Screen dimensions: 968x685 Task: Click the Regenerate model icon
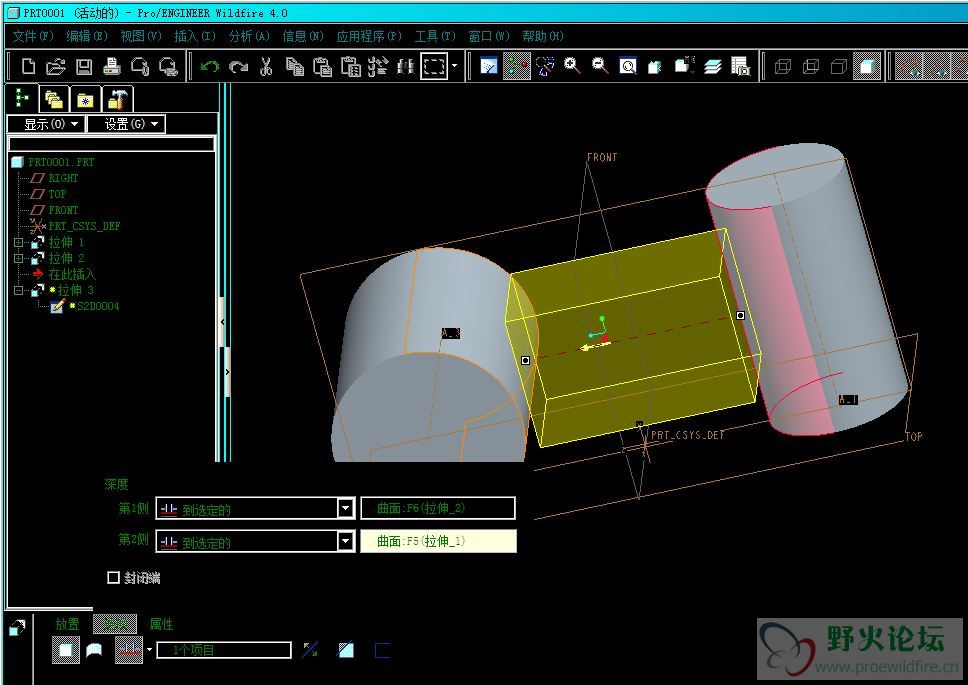tap(378, 66)
